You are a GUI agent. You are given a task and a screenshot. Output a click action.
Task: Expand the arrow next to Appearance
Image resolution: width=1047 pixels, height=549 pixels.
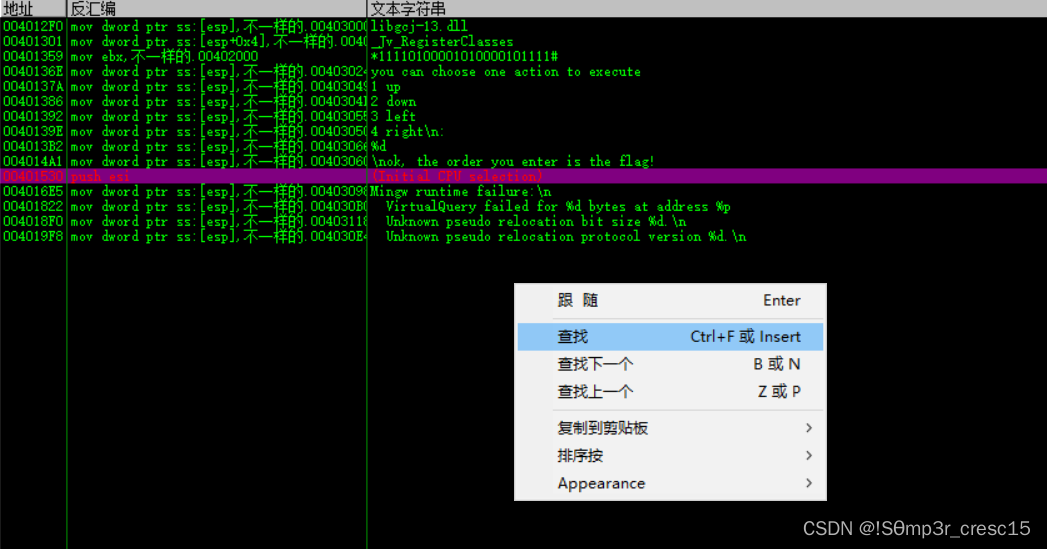[x=809, y=483]
